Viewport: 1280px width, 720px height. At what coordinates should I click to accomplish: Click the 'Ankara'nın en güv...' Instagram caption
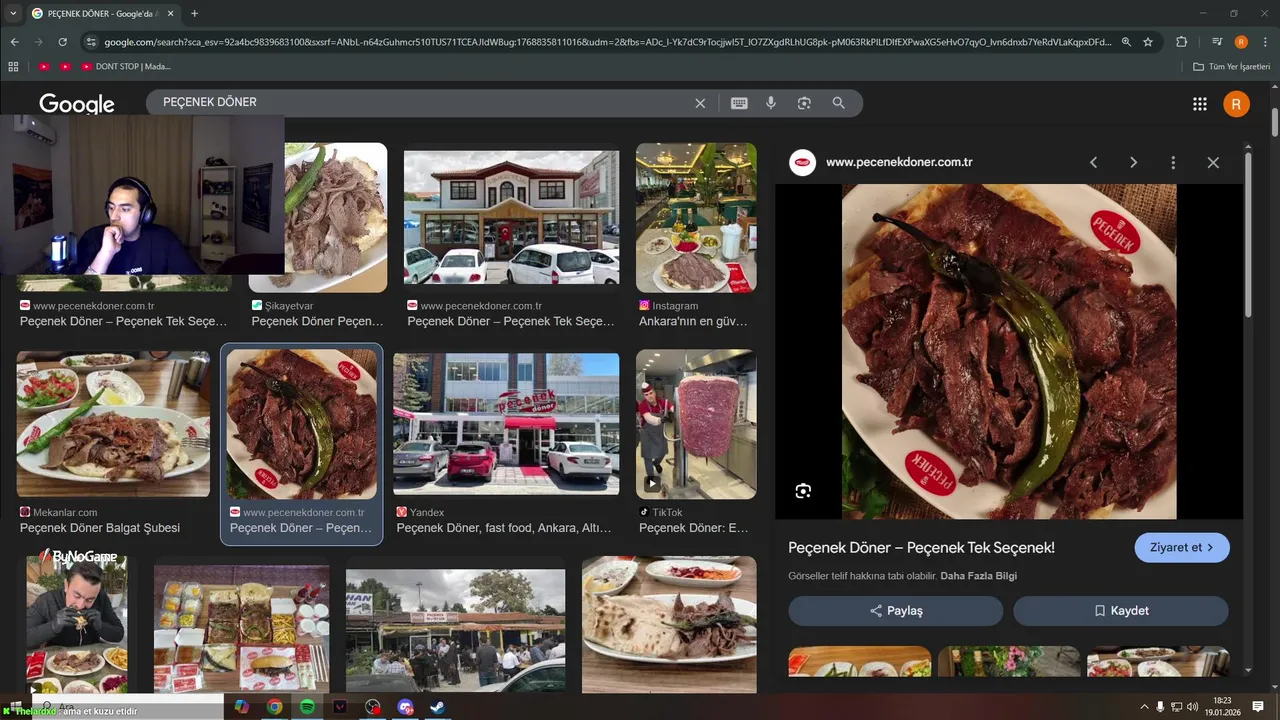[693, 322]
